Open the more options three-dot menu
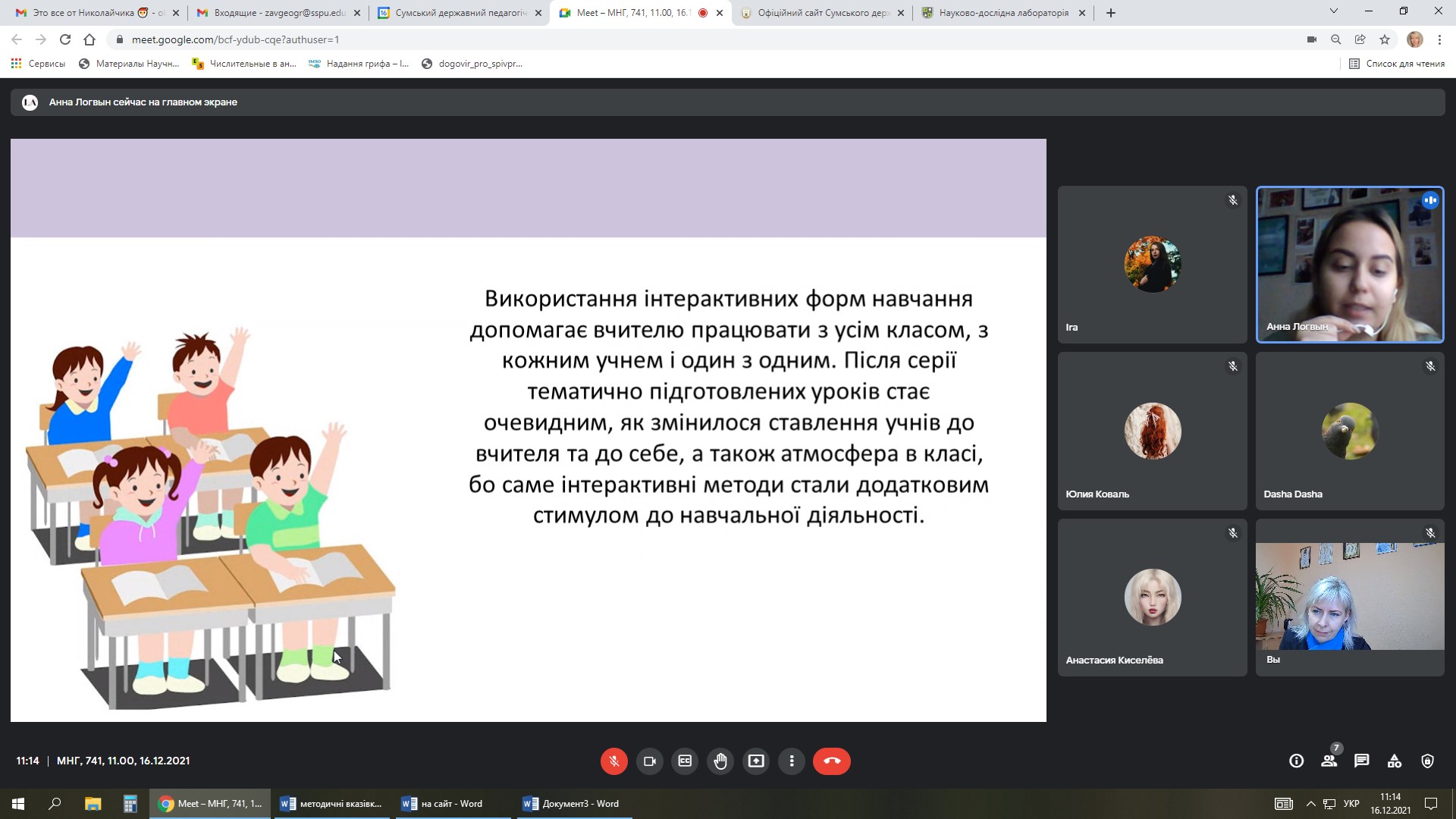 (x=792, y=761)
